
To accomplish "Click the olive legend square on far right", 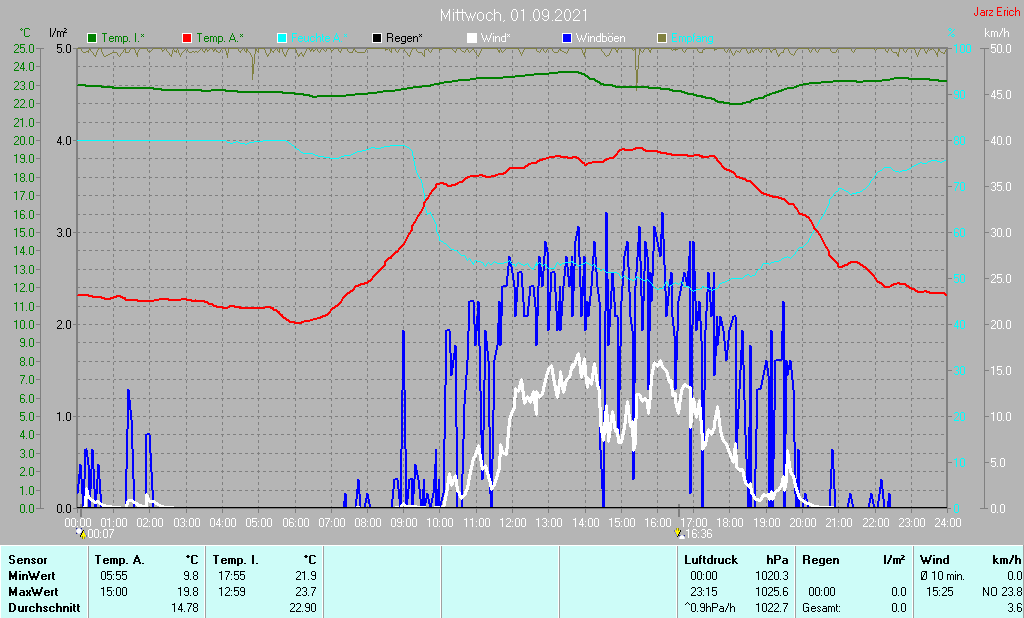I will click(x=661, y=38).
